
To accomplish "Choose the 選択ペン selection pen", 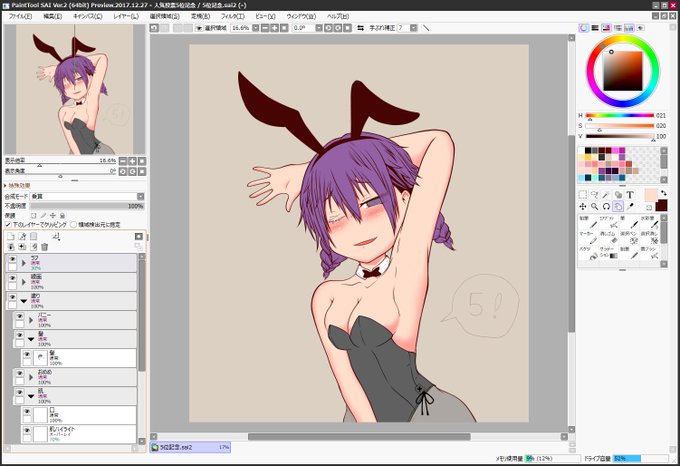I will (x=629, y=237).
